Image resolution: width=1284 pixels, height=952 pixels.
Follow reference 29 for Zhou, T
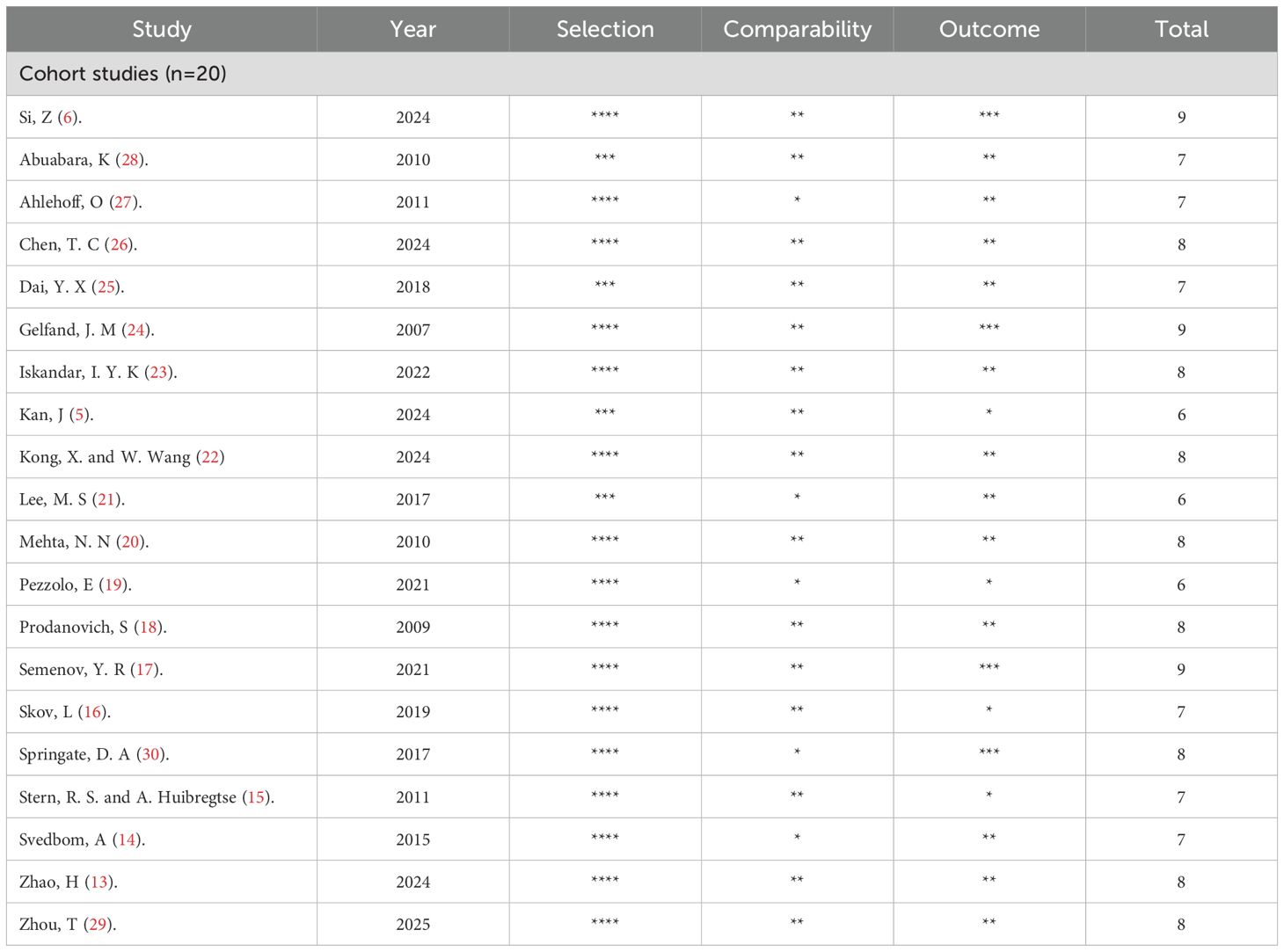[98, 925]
